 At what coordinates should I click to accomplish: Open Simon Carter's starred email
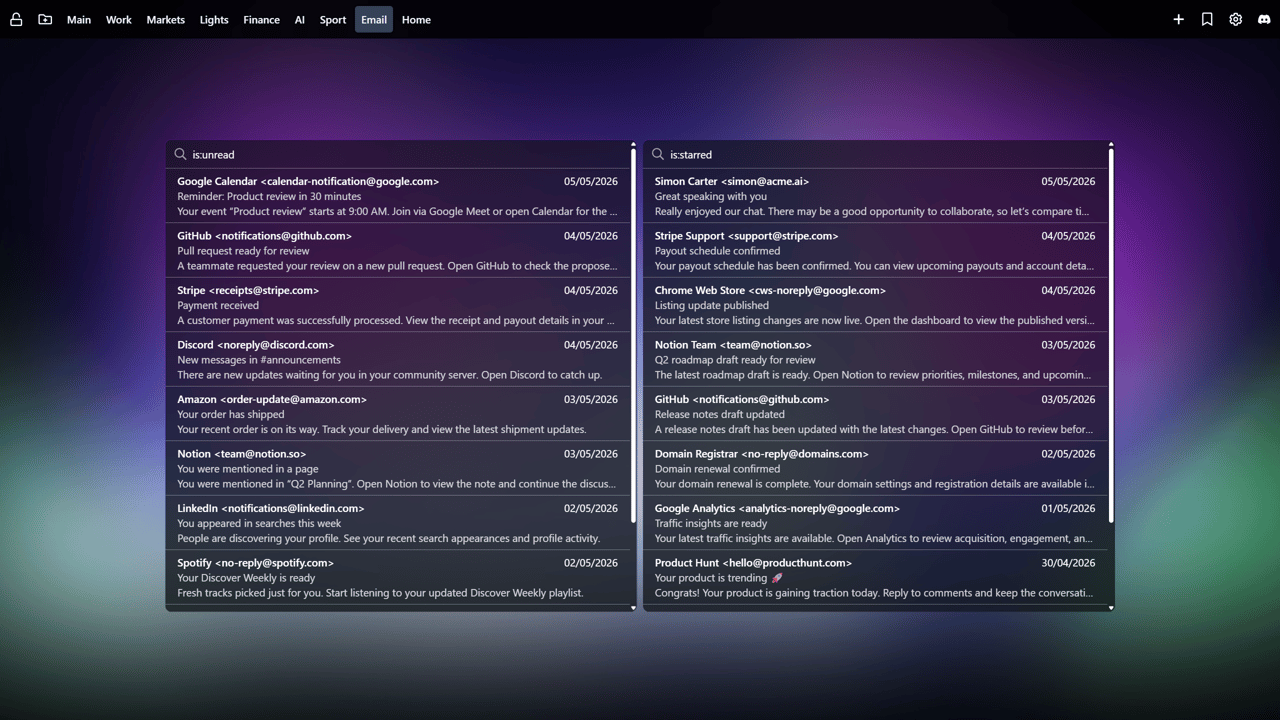tap(876, 196)
